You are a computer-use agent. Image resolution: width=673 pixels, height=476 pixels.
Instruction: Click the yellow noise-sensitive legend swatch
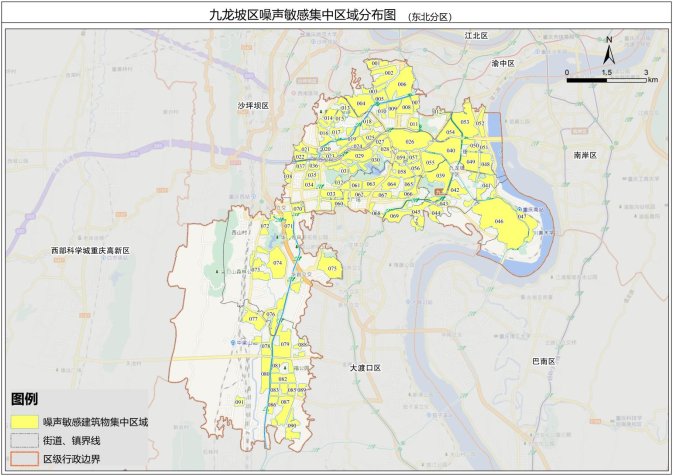point(25,423)
